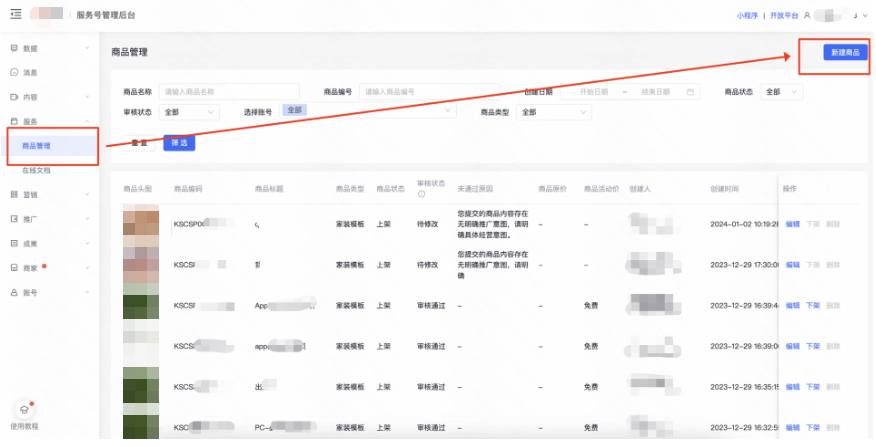Open the 商品状态 filter dropdown

(781, 92)
